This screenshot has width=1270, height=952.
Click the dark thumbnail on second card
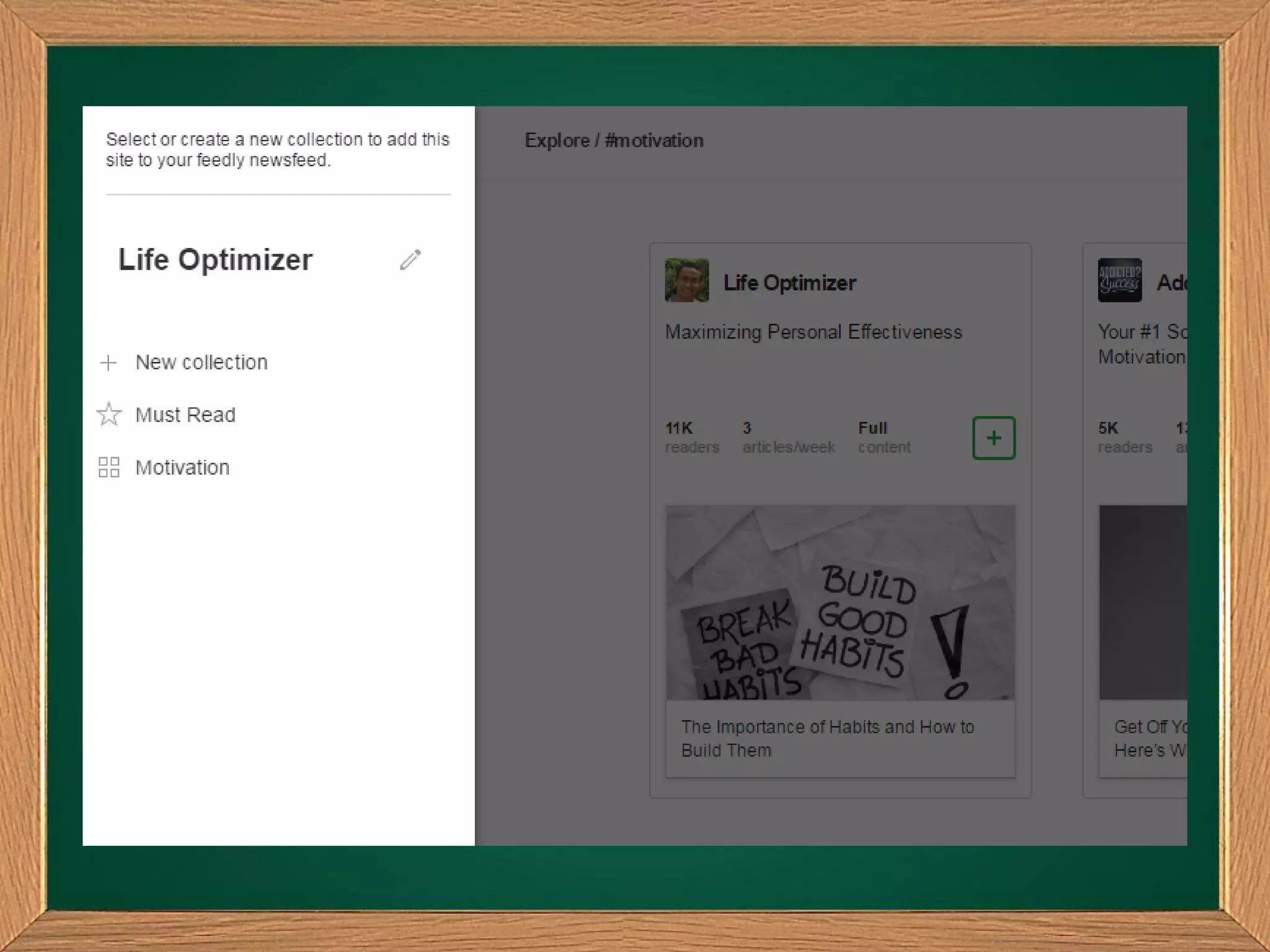[1142, 602]
